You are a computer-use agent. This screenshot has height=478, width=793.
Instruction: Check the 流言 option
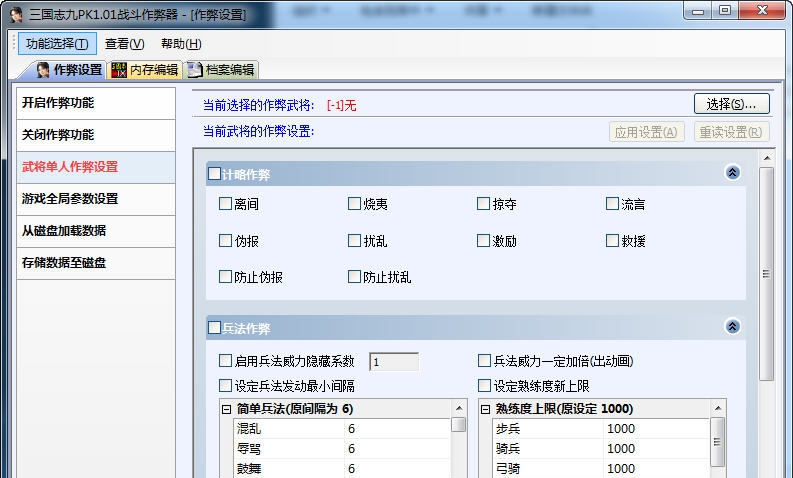tap(612, 204)
